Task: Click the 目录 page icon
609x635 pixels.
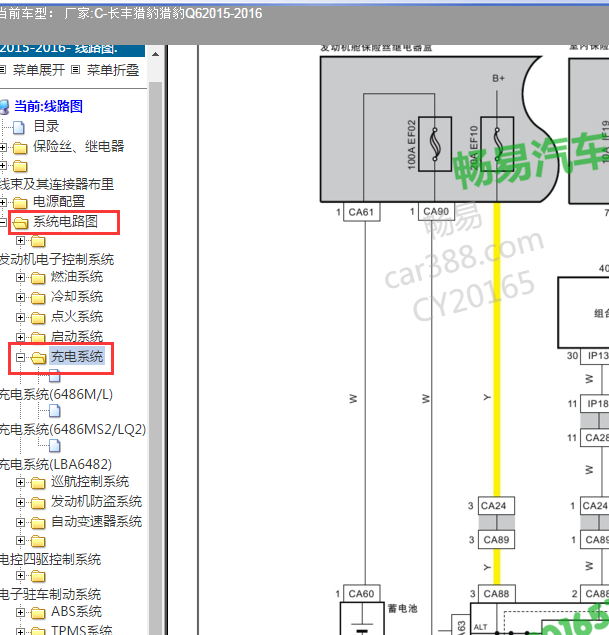Action: tap(19, 127)
